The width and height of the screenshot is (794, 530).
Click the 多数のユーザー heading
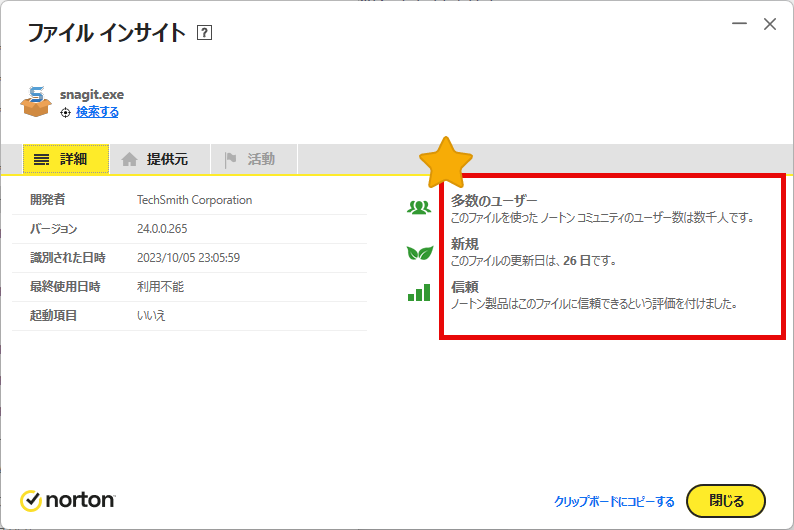494,201
